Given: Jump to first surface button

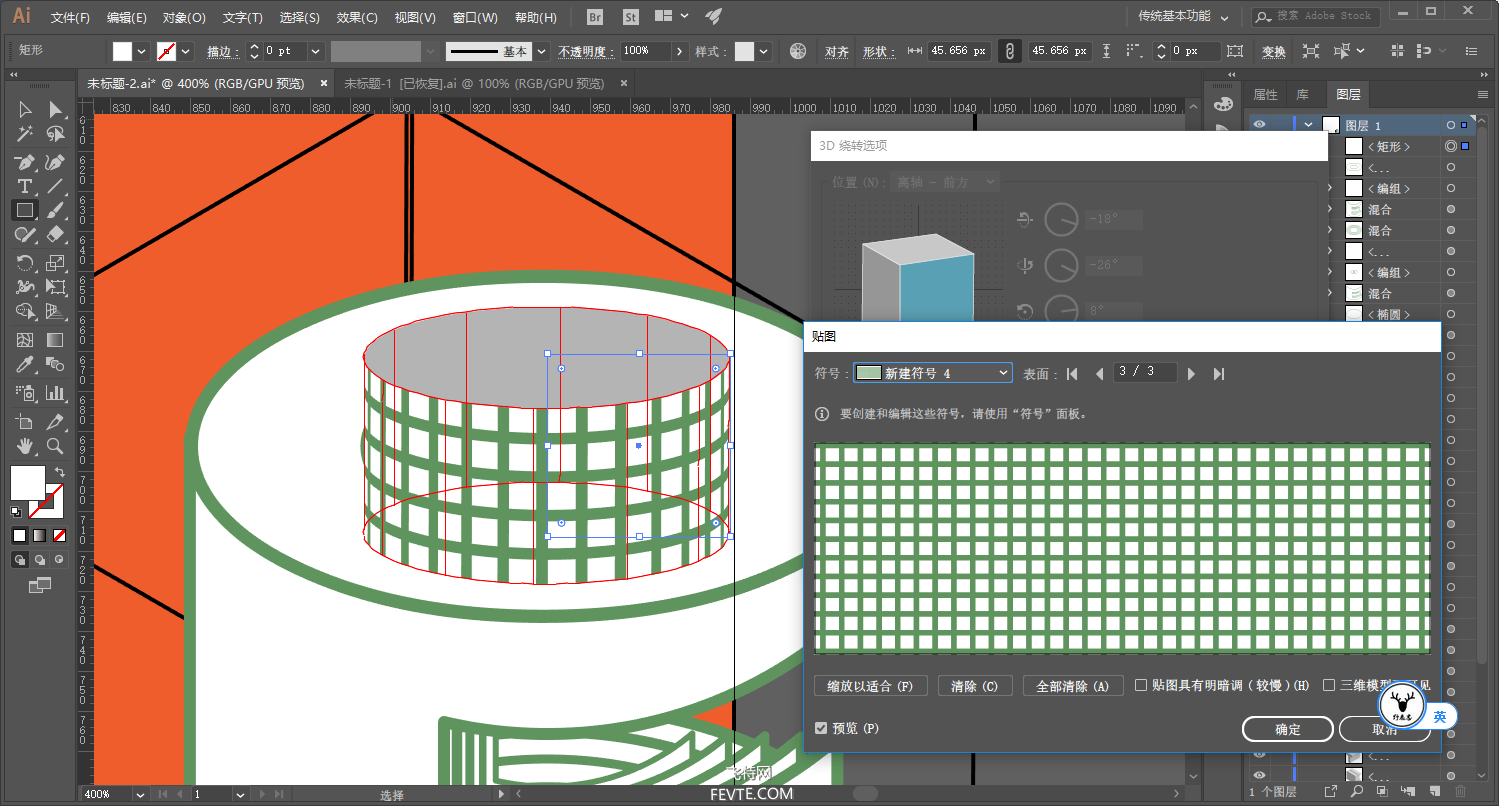Looking at the screenshot, I should point(1072,374).
